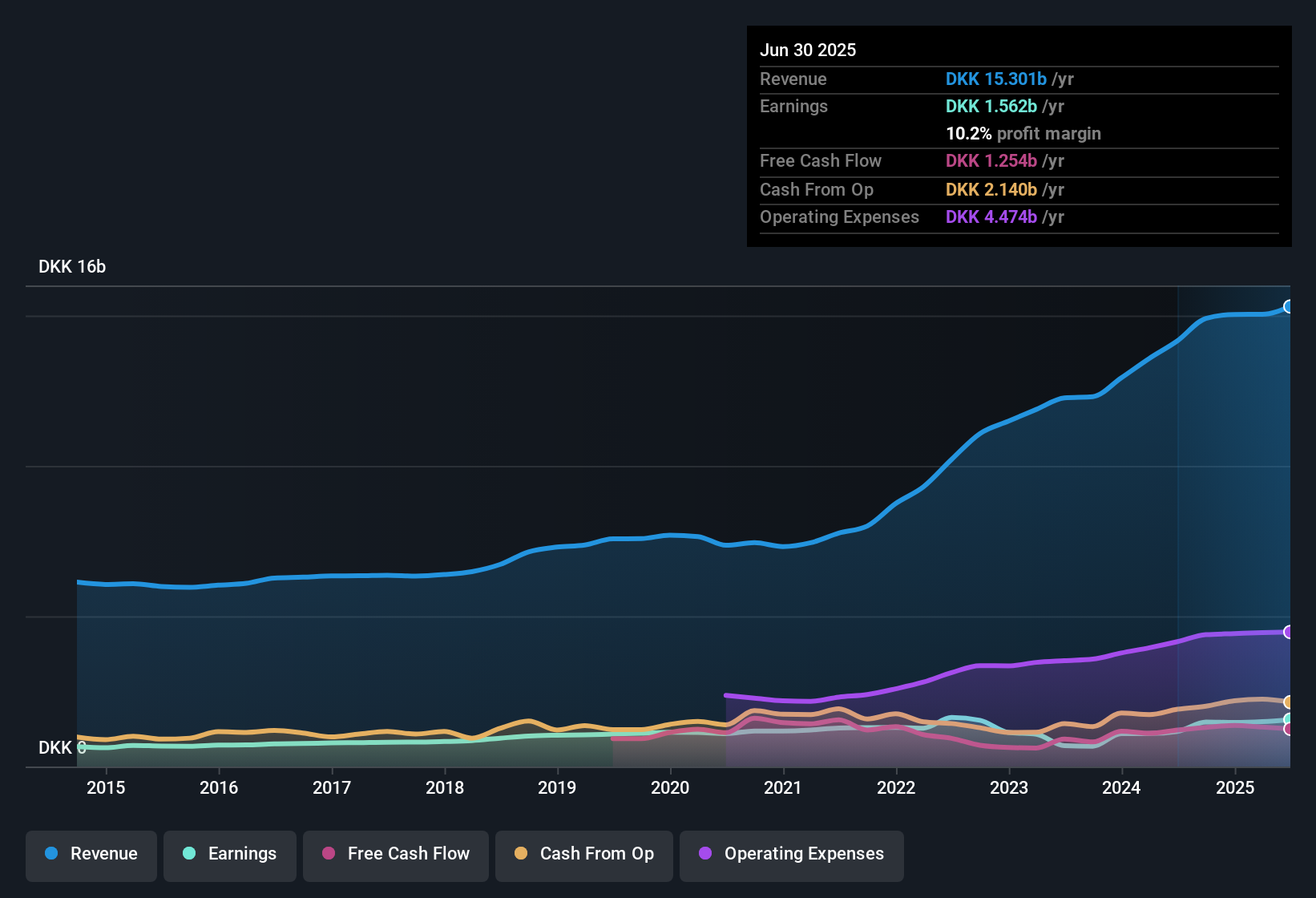Image resolution: width=1316 pixels, height=898 pixels.
Task: Select the 2020 year label
Action: click(x=670, y=787)
